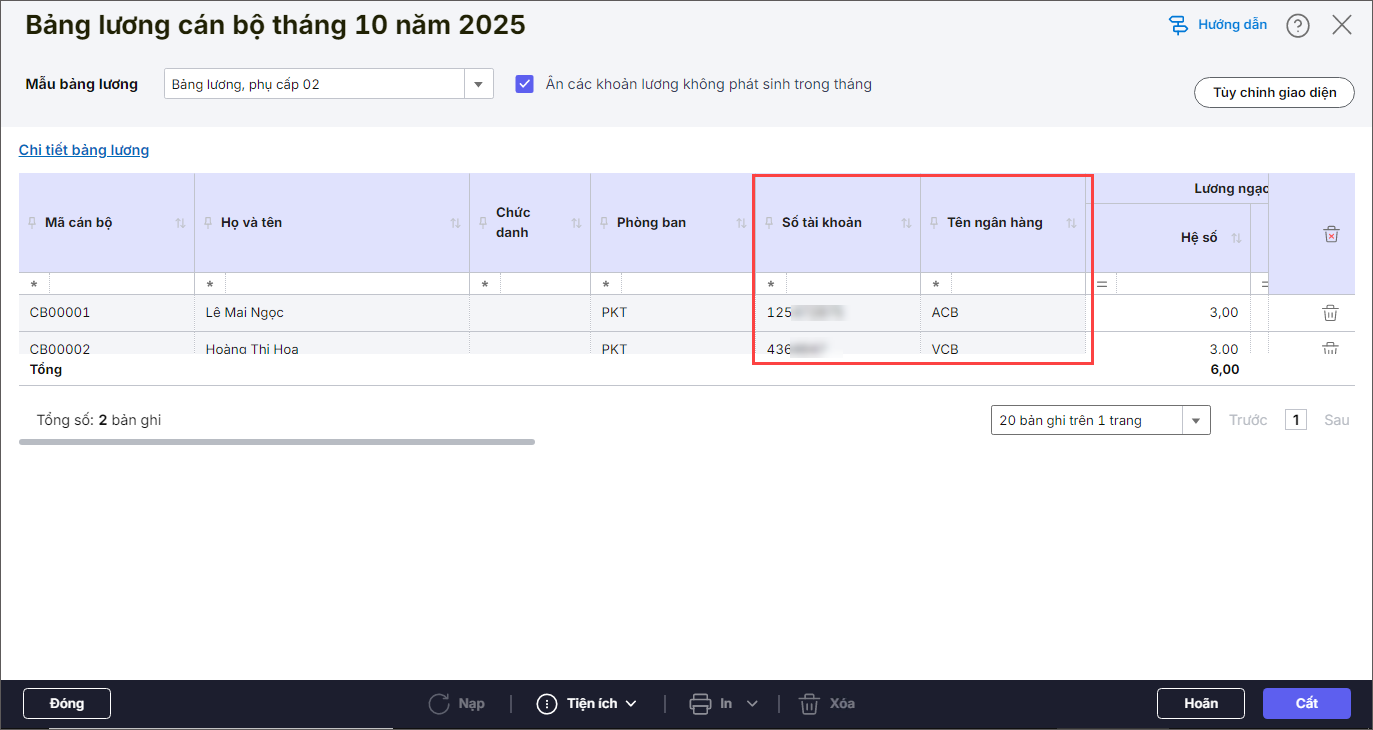Click the In printer icon

[700, 703]
